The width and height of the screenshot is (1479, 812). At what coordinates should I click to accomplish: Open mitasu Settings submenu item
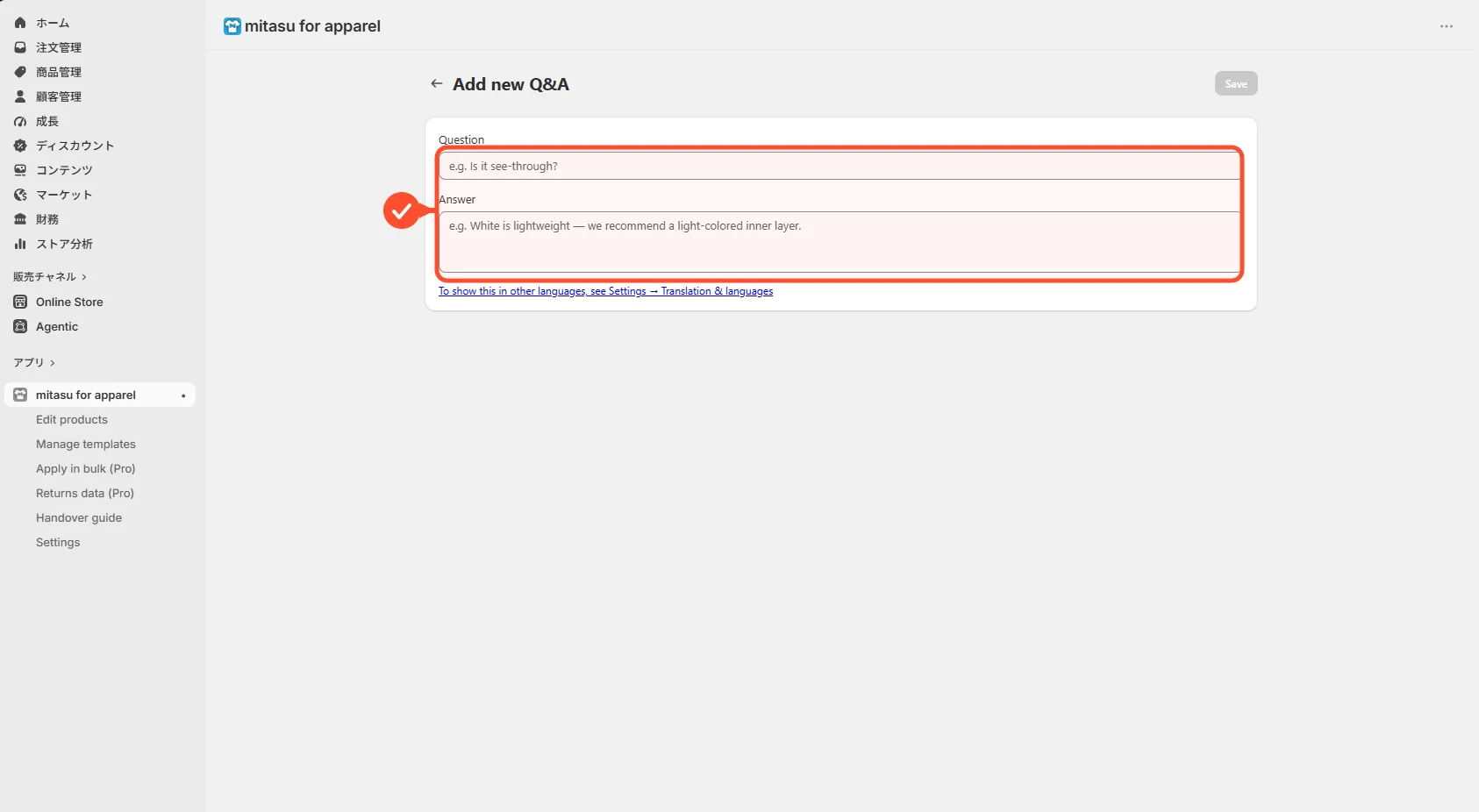point(58,542)
